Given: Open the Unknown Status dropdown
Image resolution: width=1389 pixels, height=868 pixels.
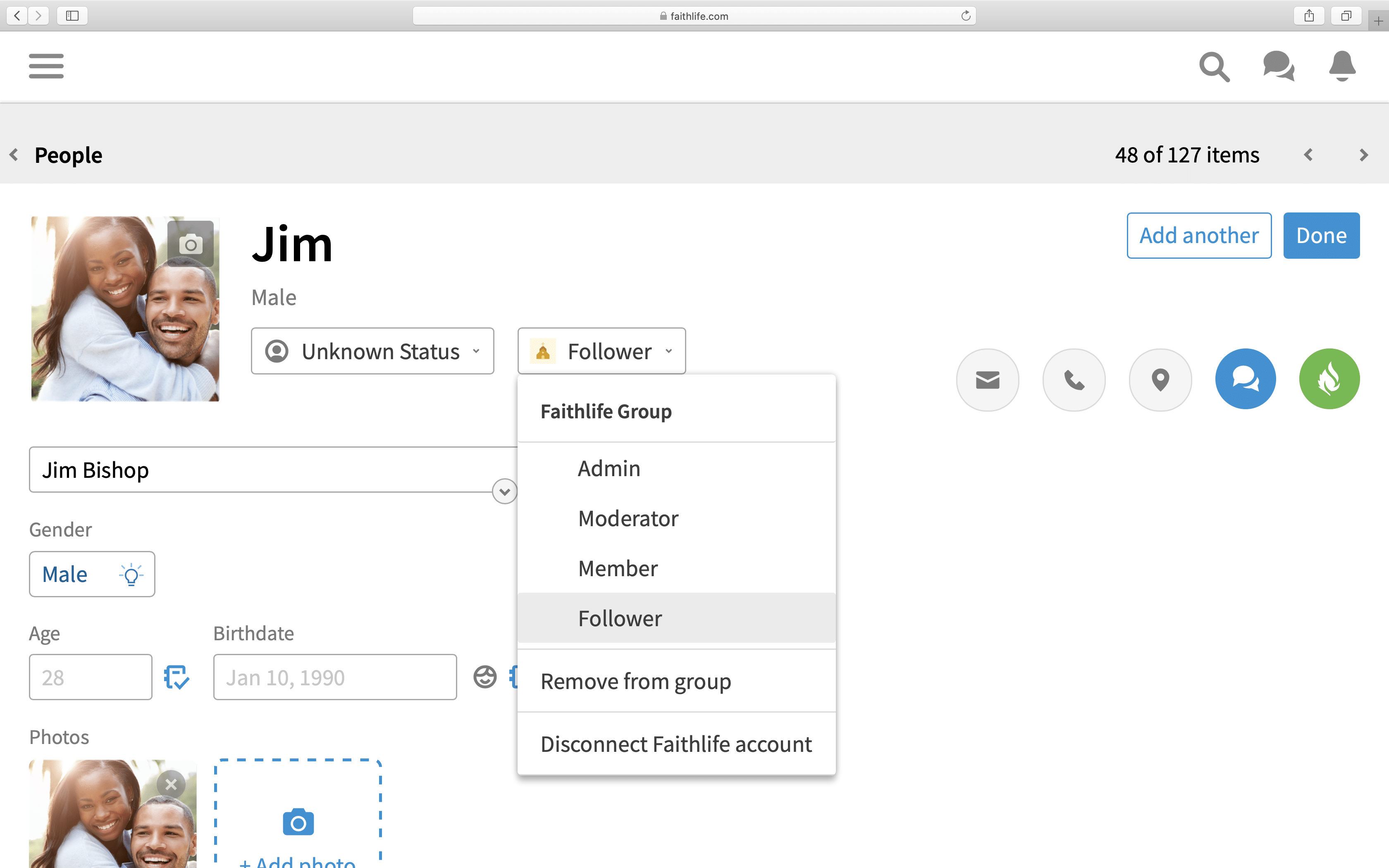Looking at the screenshot, I should click(x=372, y=351).
